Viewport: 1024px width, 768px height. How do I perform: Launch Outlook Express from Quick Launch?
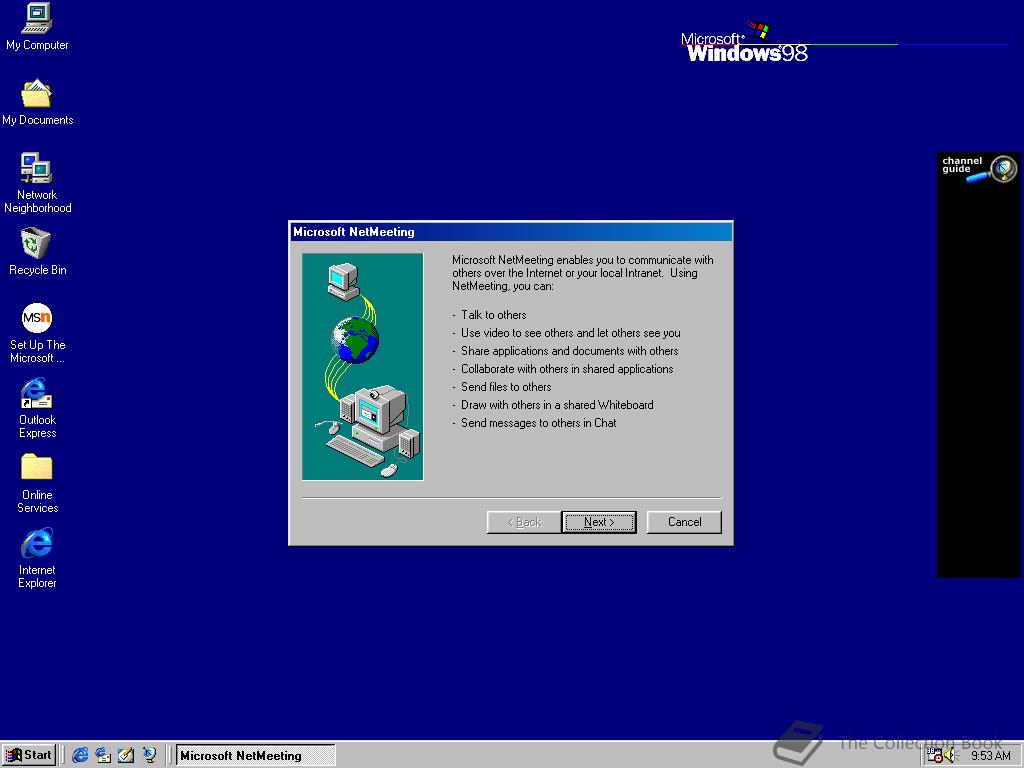pos(103,755)
